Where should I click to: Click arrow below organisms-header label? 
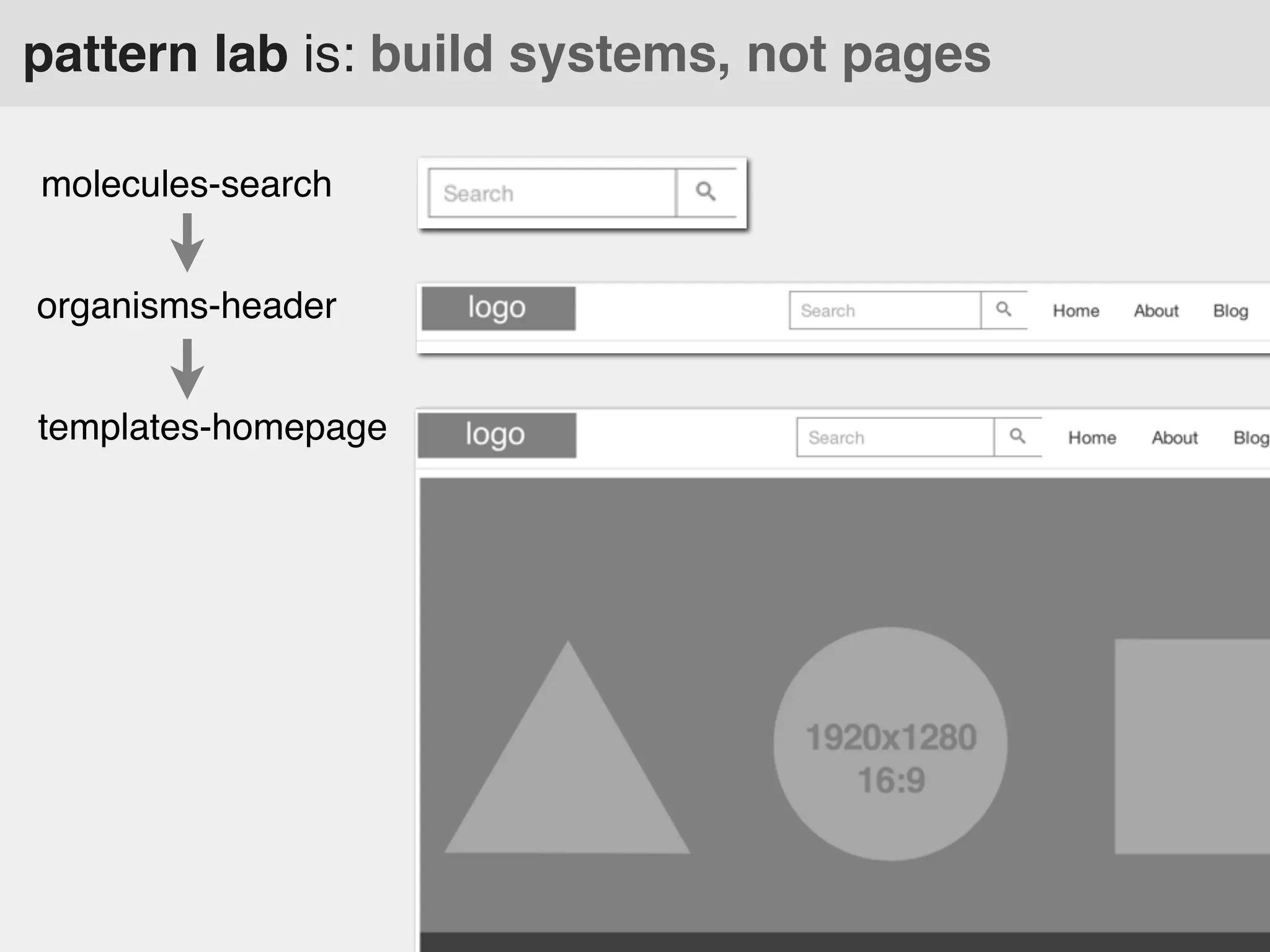click(187, 368)
